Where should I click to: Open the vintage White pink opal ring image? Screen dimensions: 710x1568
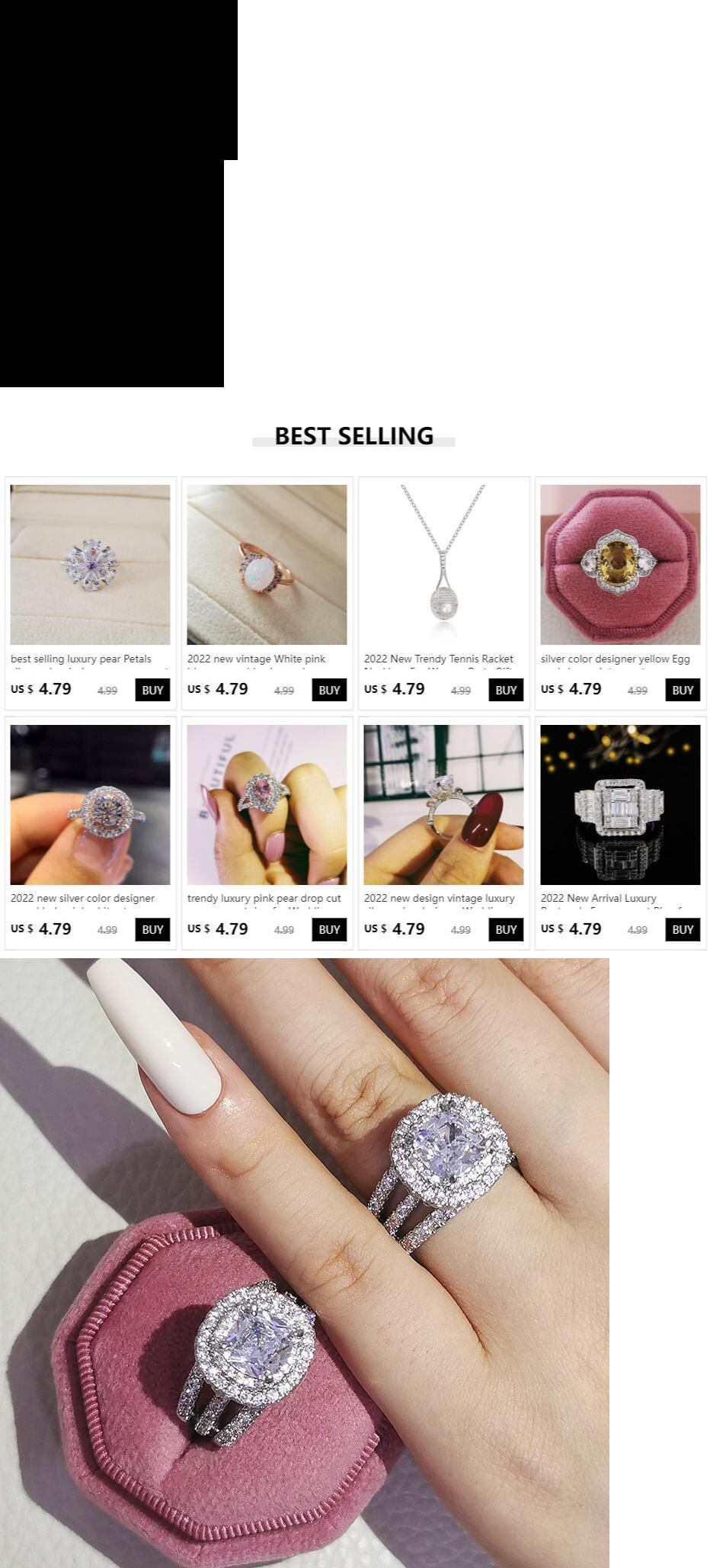tap(267, 564)
